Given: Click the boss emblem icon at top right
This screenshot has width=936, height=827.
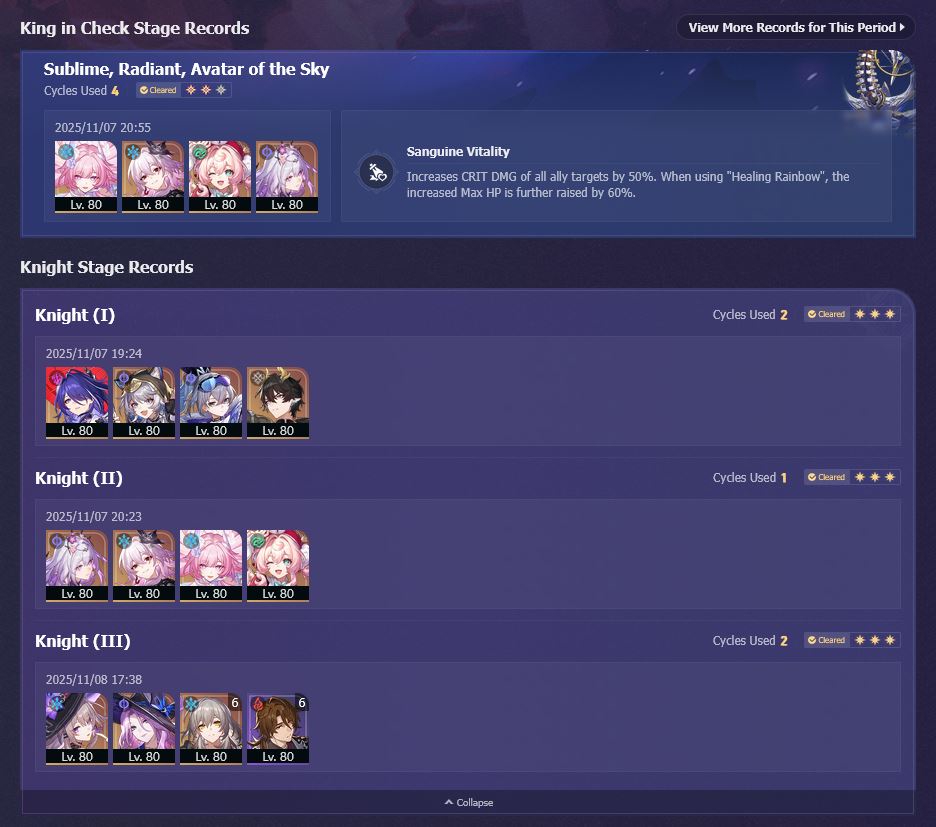Looking at the screenshot, I should (x=880, y=84).
